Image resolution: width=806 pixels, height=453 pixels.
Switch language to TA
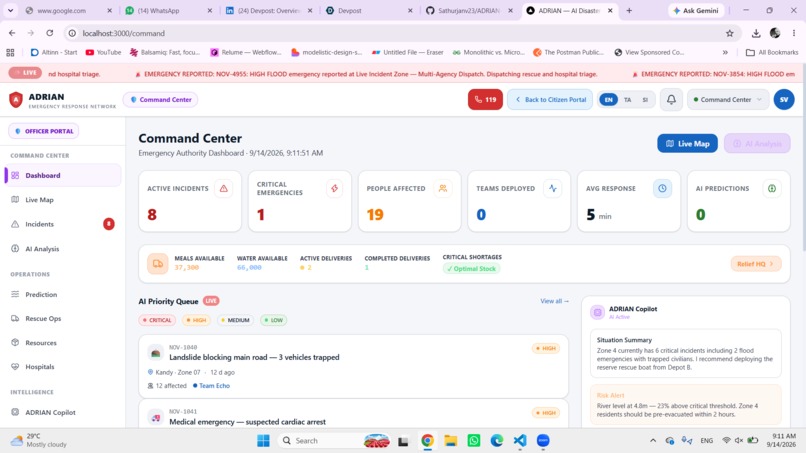click(628, 100)
